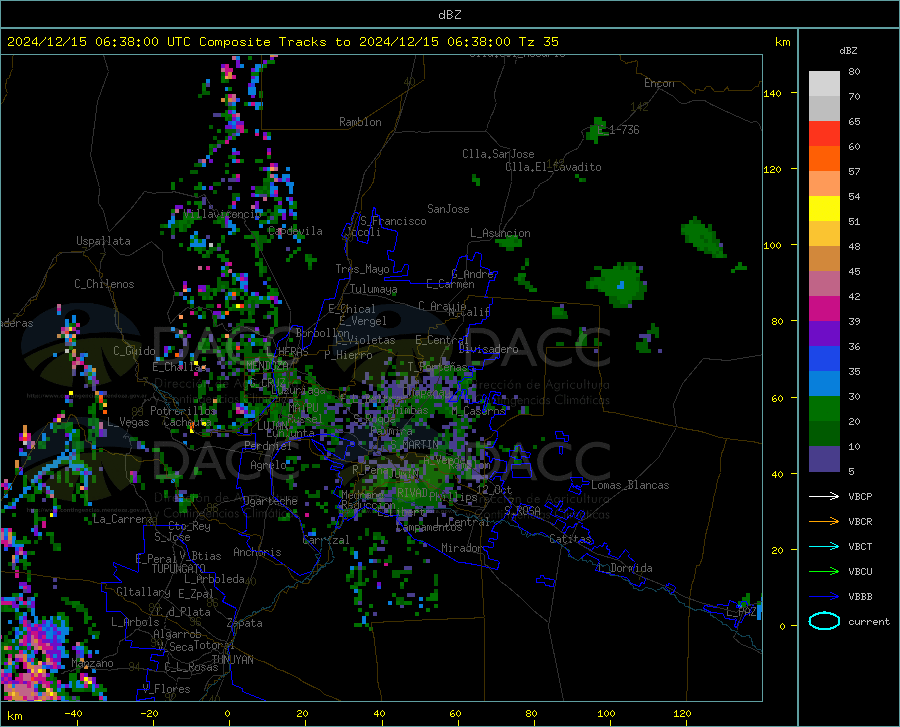
Task: Click the Villavicencio map label
Action: tap(222, 214)
